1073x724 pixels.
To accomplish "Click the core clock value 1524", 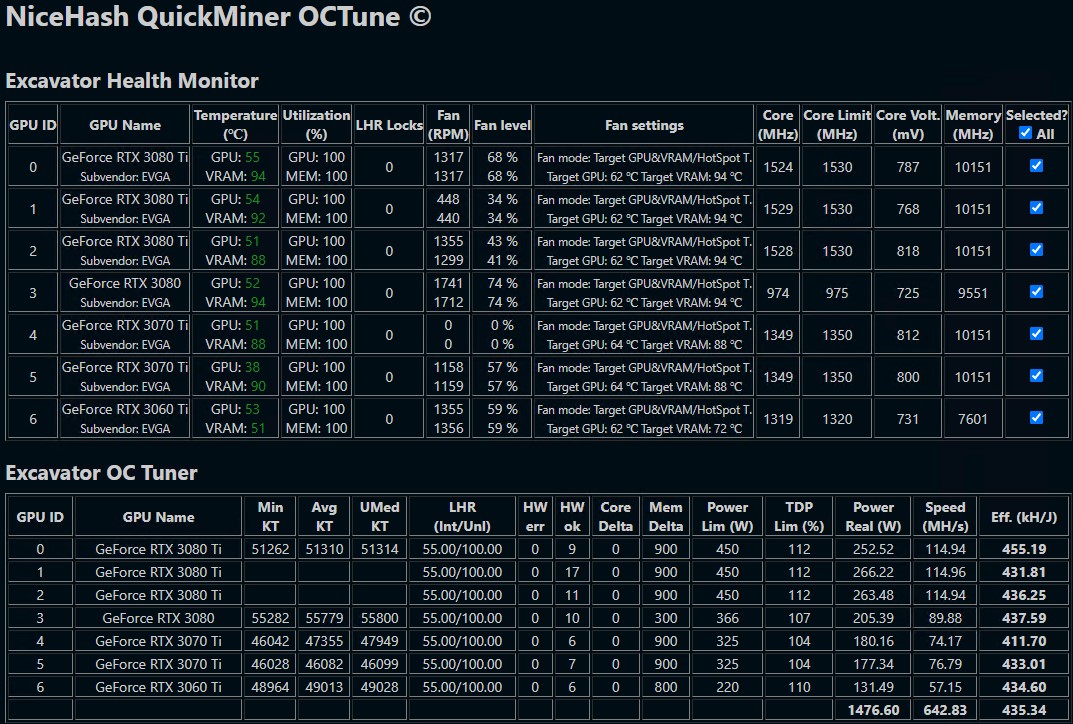I will click(x=778, y=167).
